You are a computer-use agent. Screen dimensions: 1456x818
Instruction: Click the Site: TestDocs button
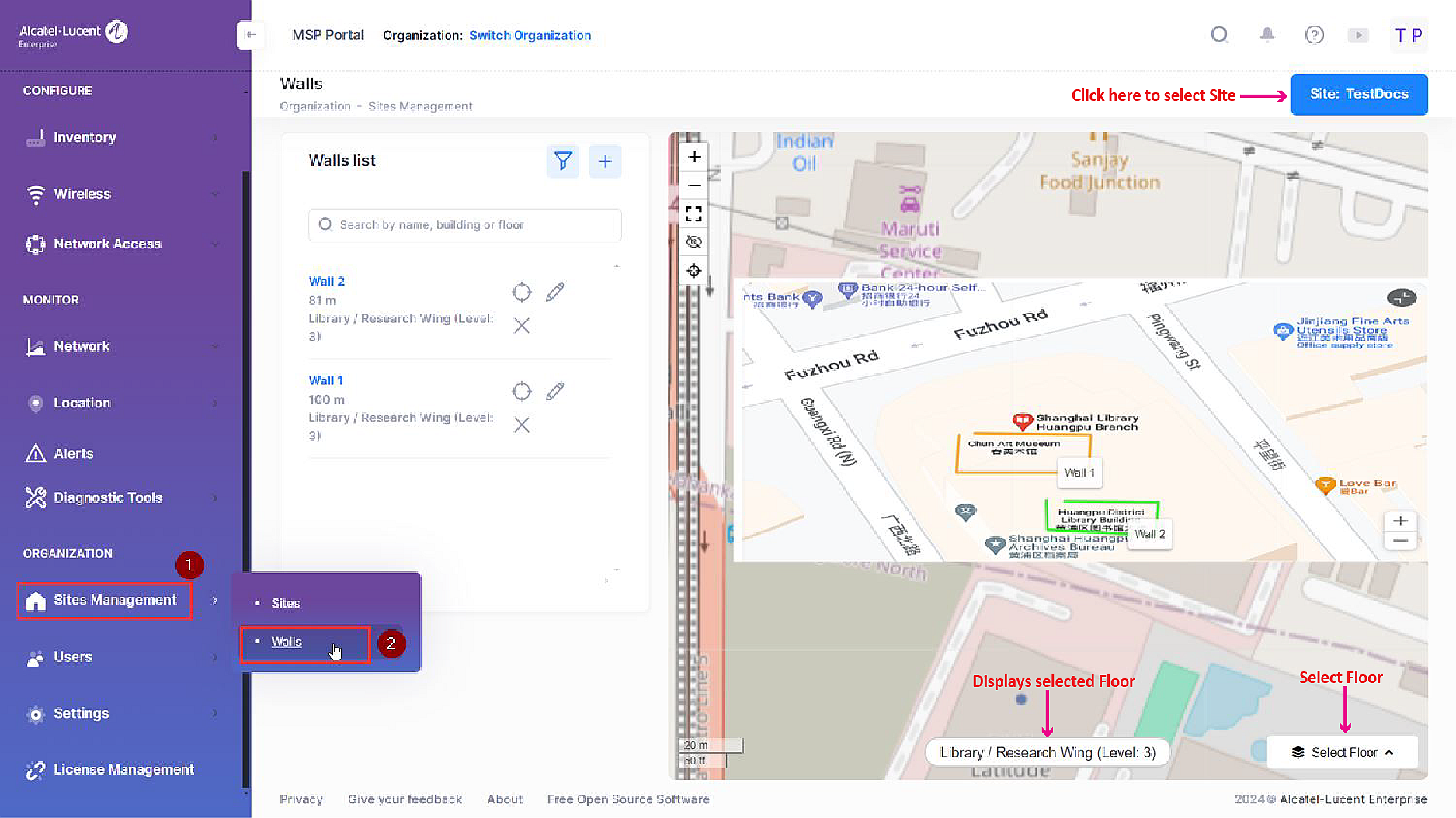(x=1358, y=95)
